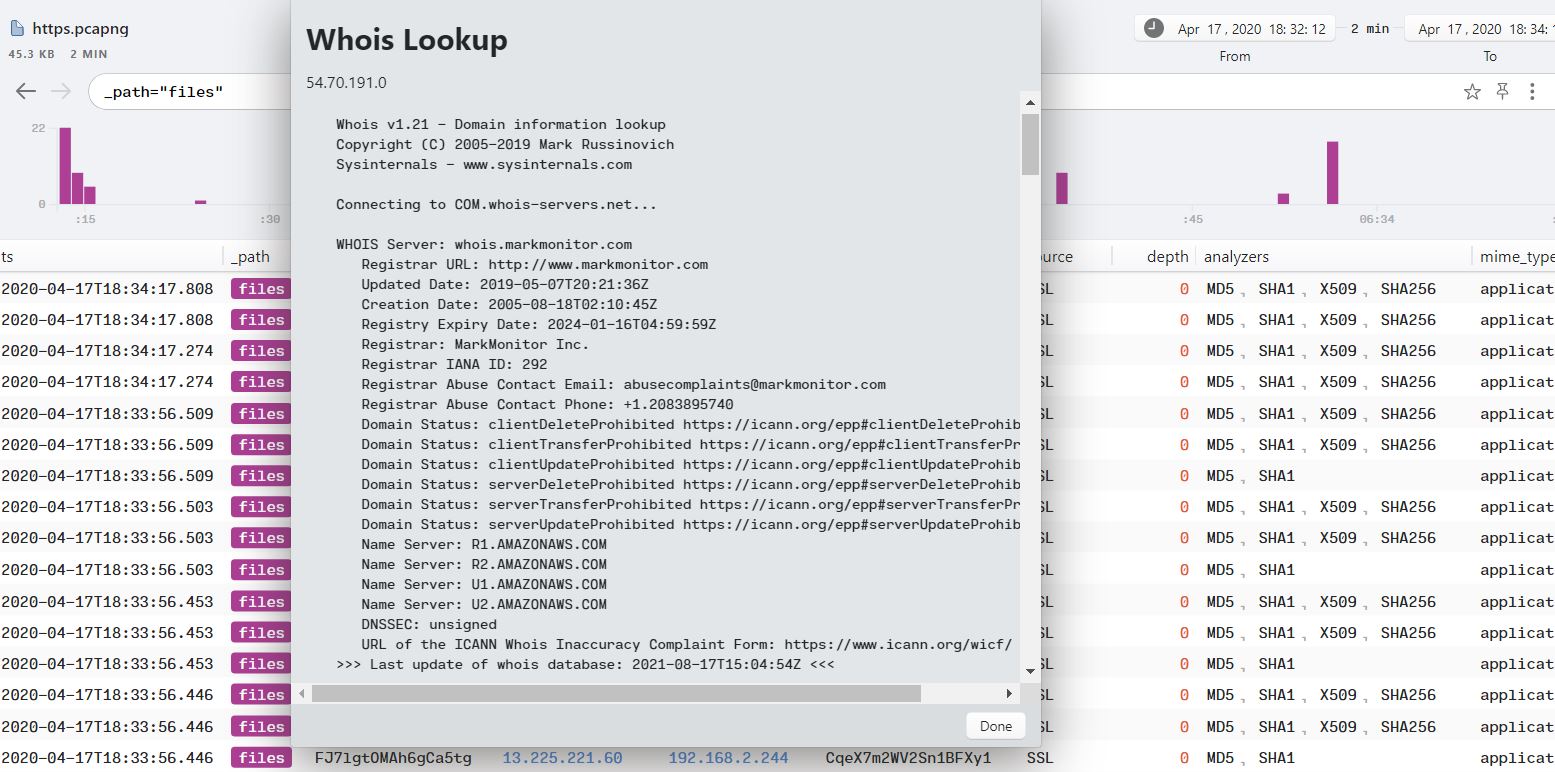Viewport: 1555px width, 772px height.
Task: Click the 2 min span label
Action: [1370, 29]
